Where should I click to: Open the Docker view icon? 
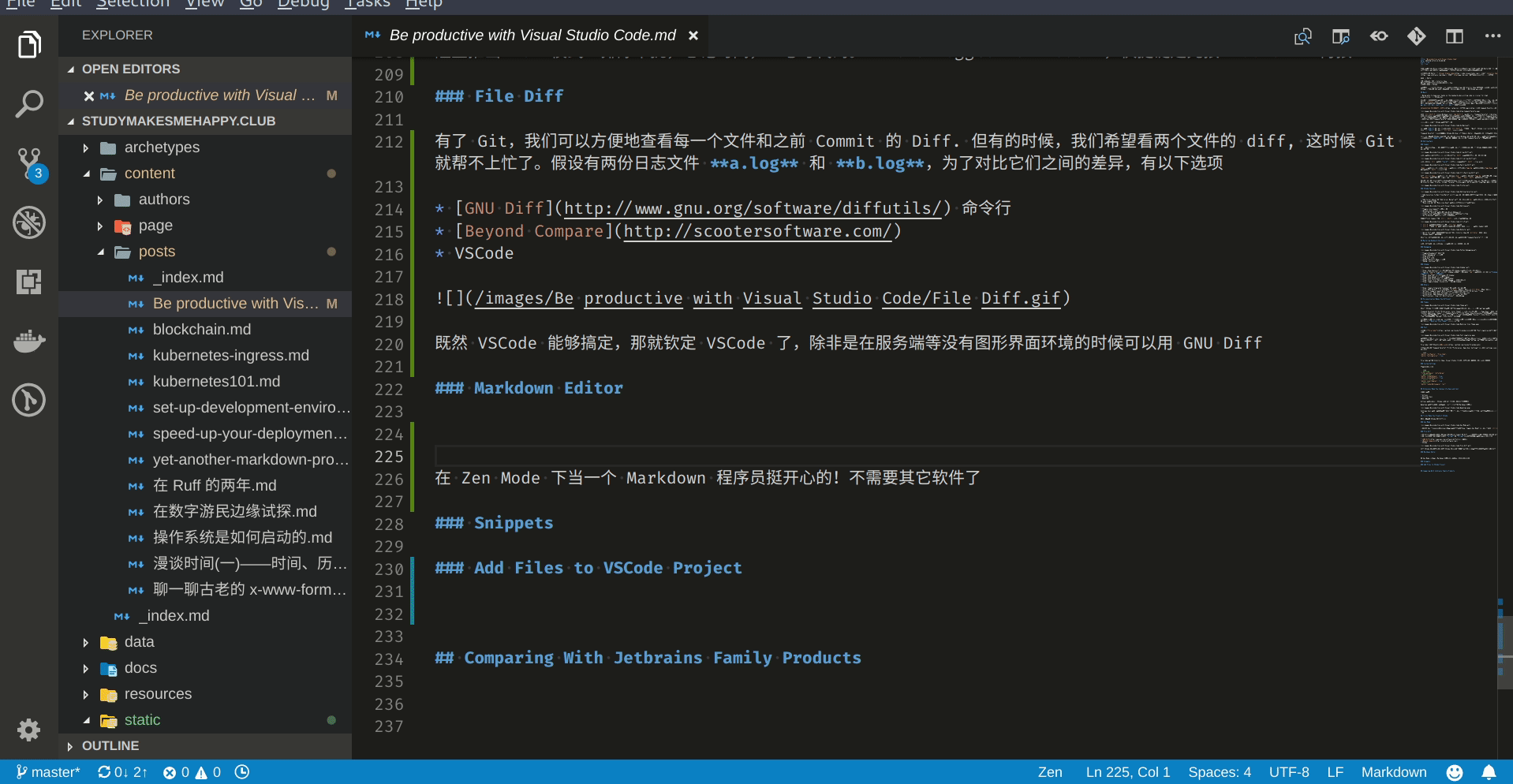29,341
